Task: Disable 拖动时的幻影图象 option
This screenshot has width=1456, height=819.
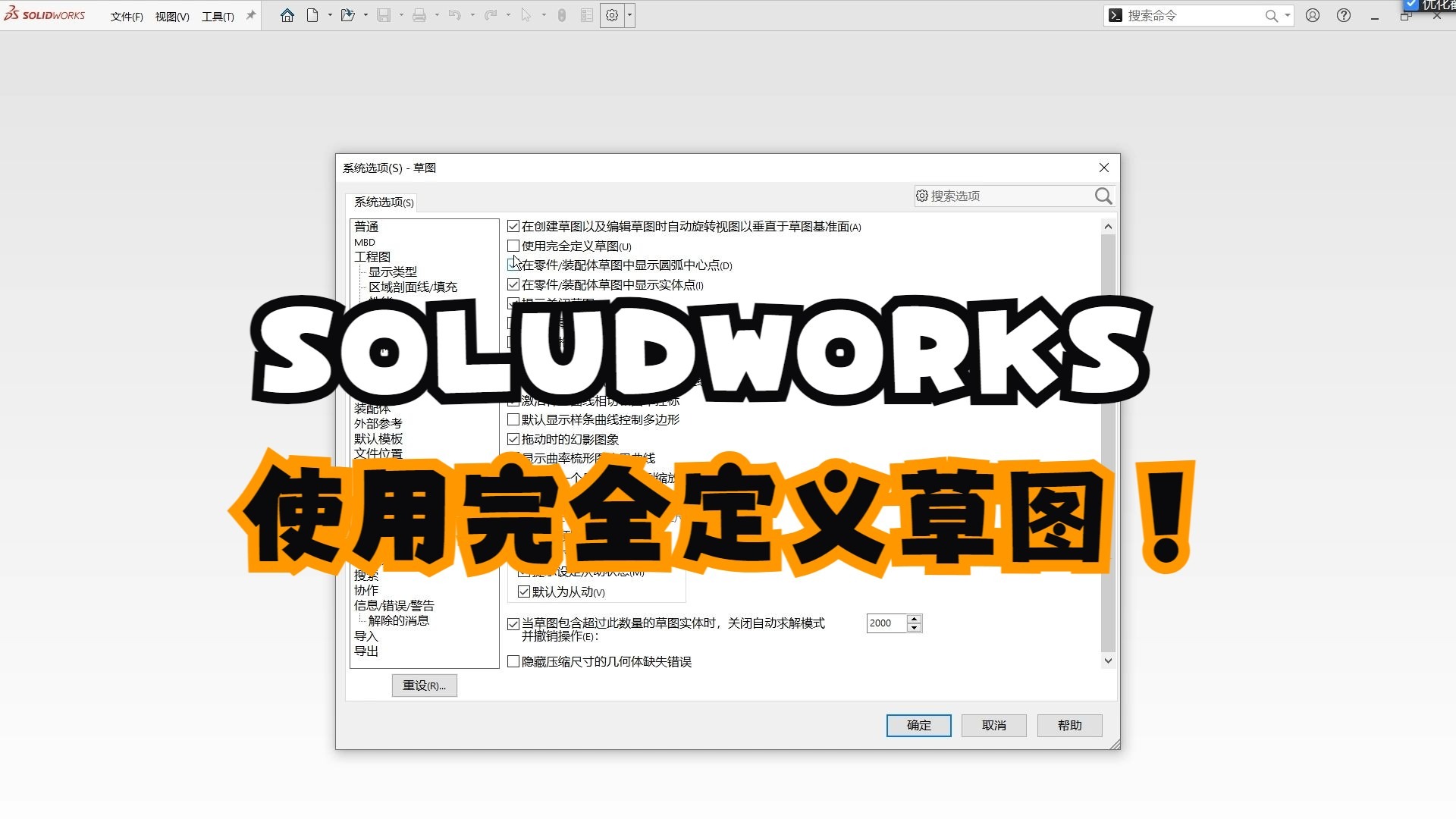Action: (x=513, y=438)
